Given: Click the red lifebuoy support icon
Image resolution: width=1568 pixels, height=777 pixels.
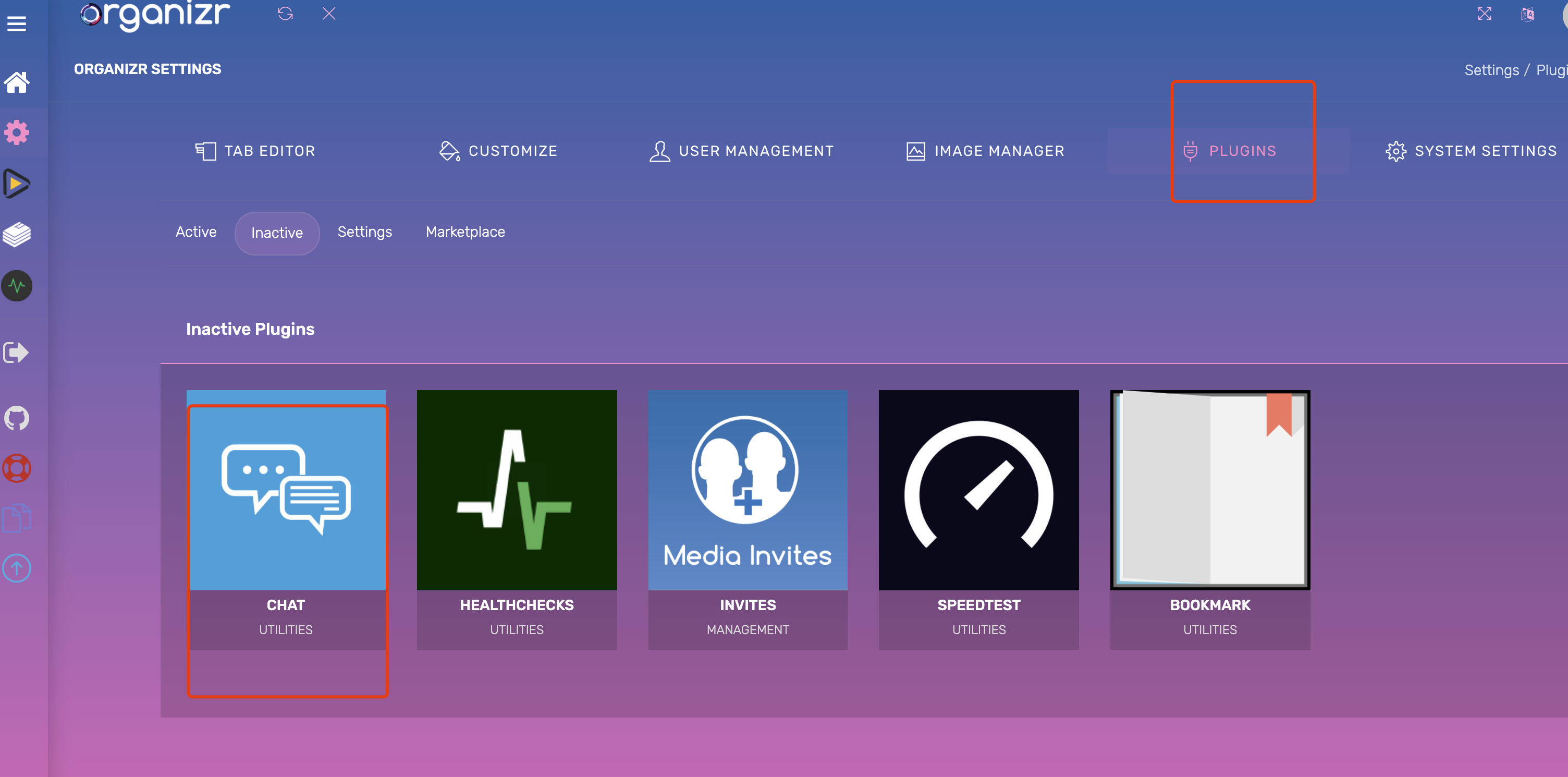Looking at the screenshot, I should pos(17,468).
